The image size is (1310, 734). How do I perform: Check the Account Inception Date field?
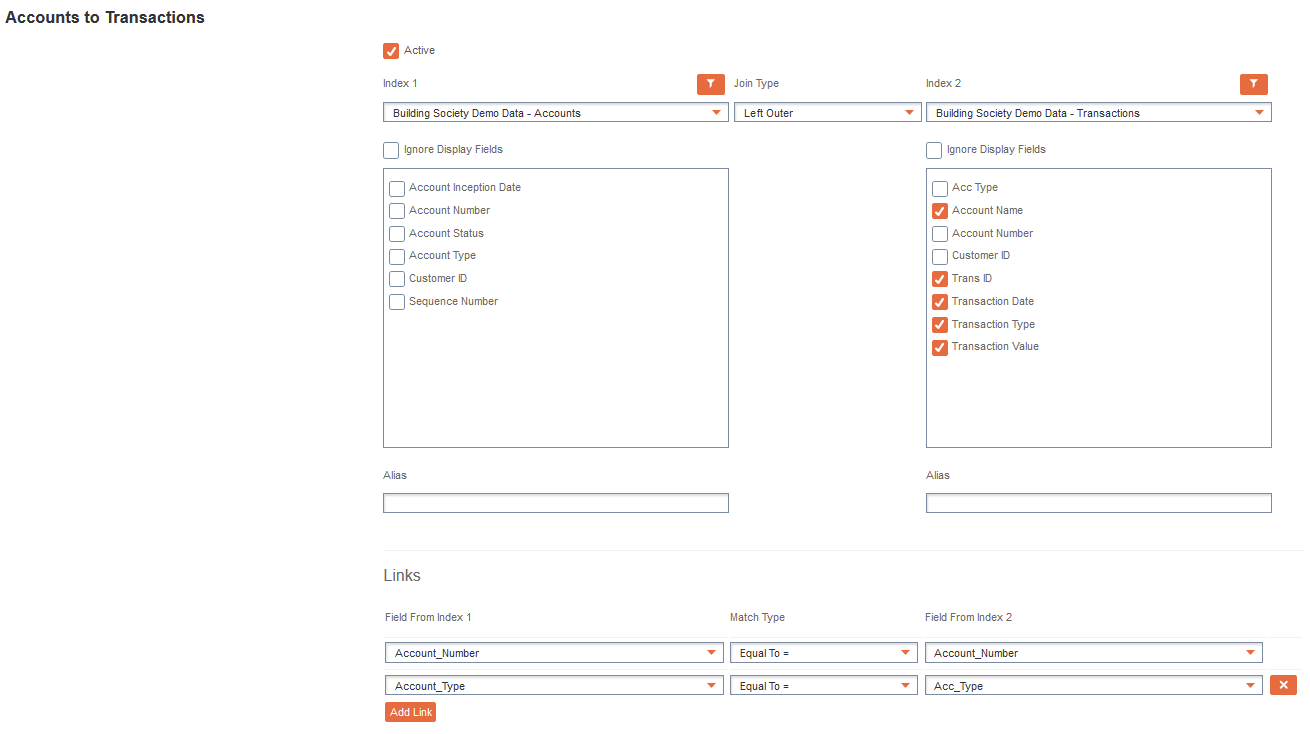click(397, 188)
